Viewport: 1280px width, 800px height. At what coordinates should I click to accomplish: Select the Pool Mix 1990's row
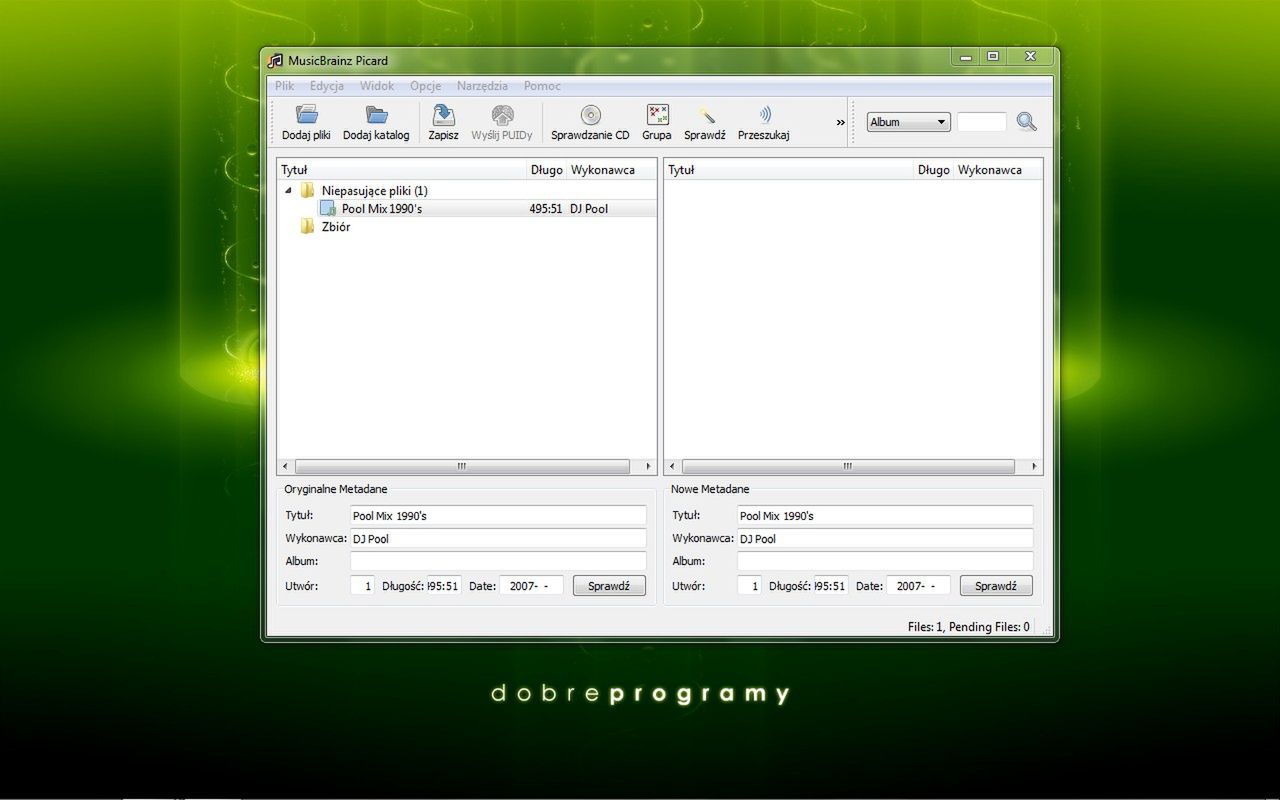pos(467,208)
